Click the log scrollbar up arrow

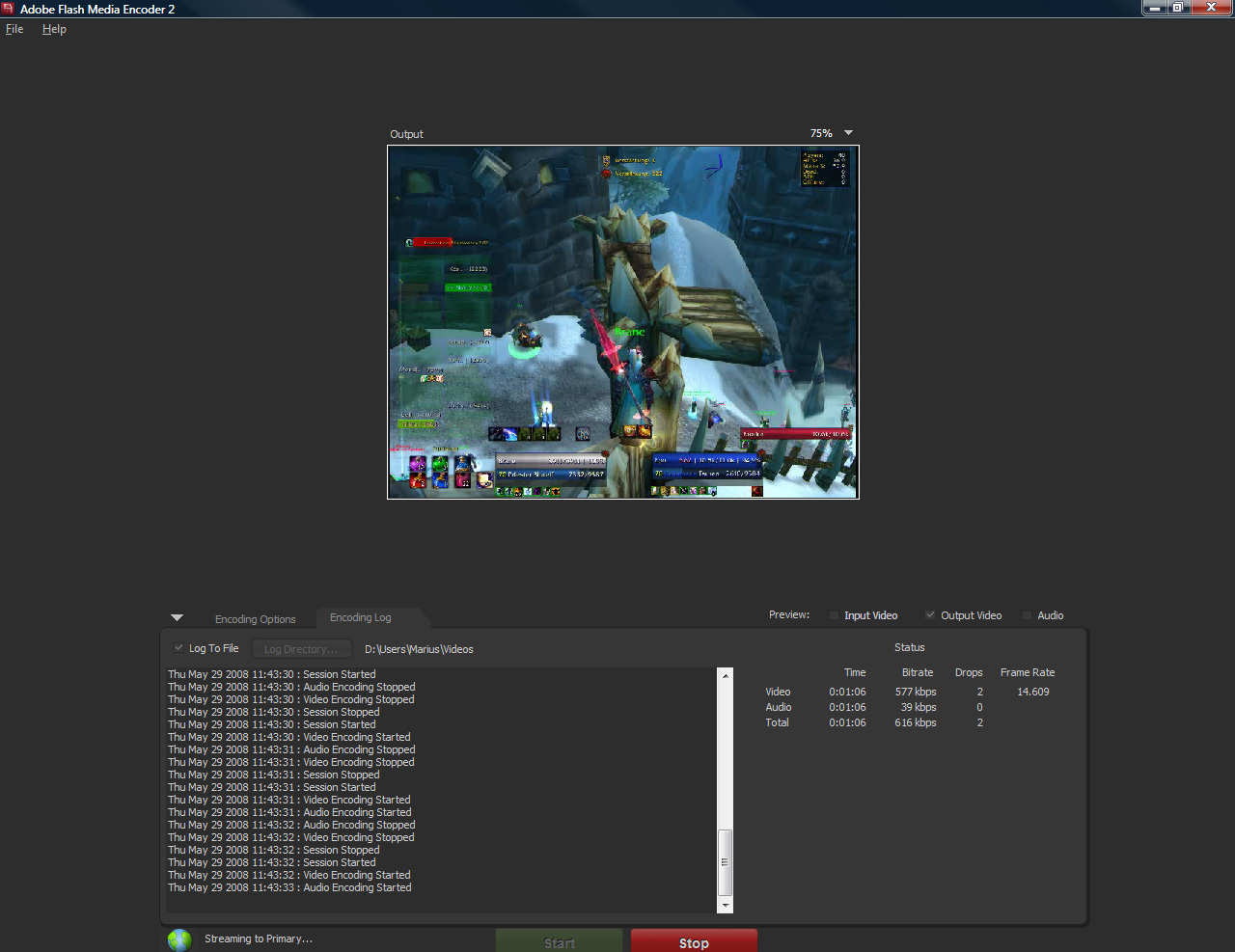click(x=726, y=676)
